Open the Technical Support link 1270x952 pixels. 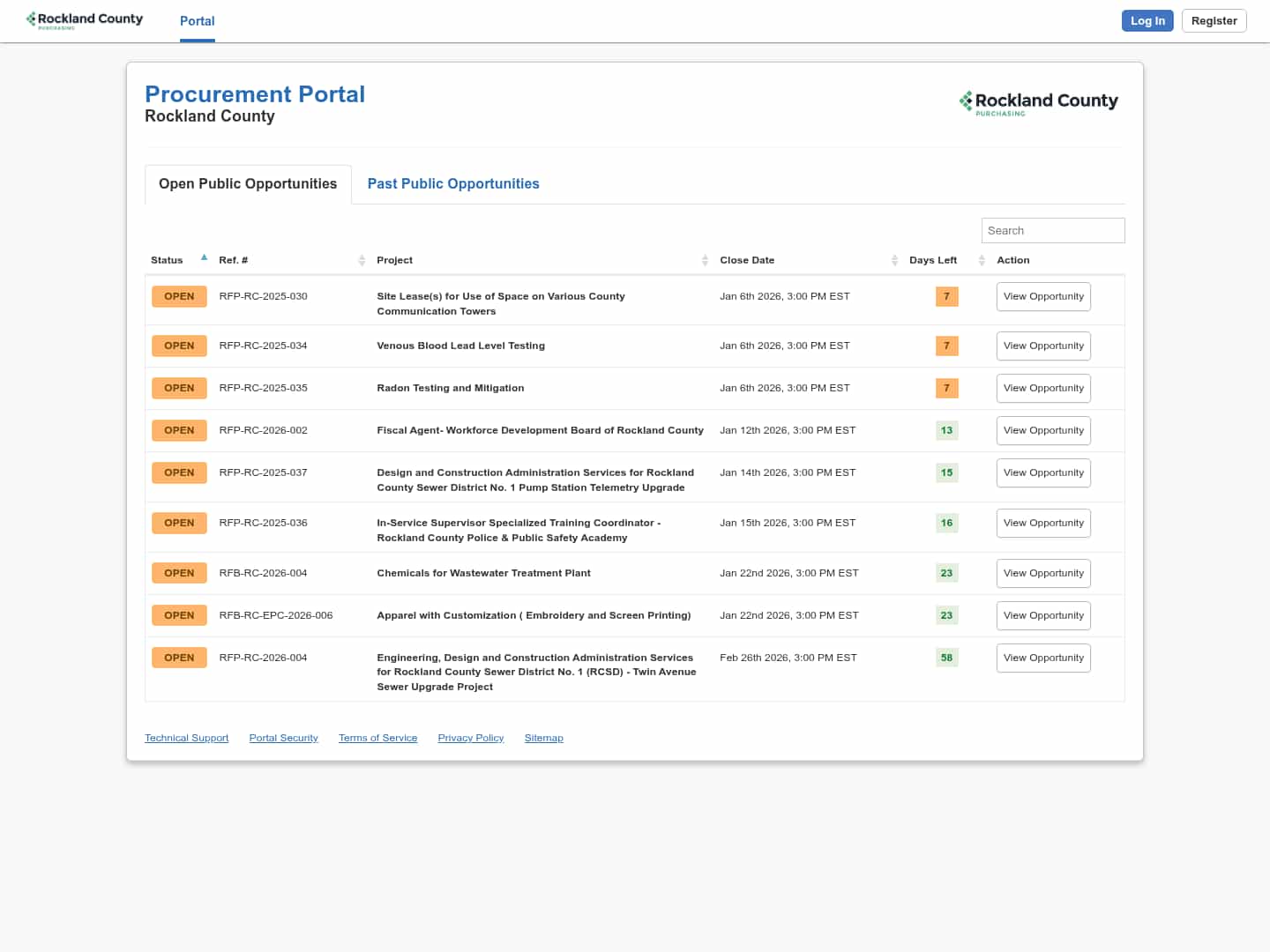click(186, 738)
